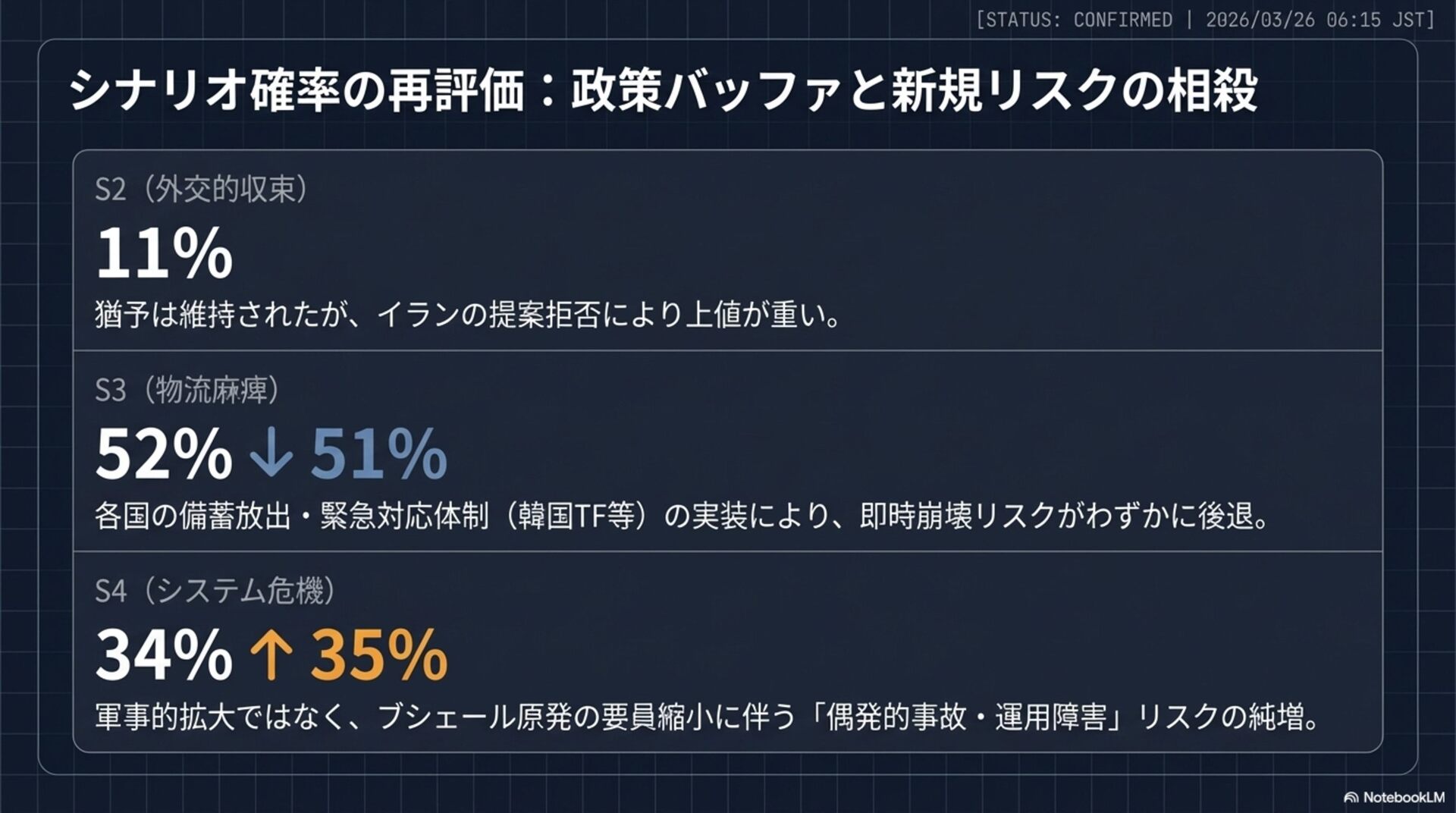1456x813 pixels.
Task: Click the orange 35% updated value
Action: point(379,654)
